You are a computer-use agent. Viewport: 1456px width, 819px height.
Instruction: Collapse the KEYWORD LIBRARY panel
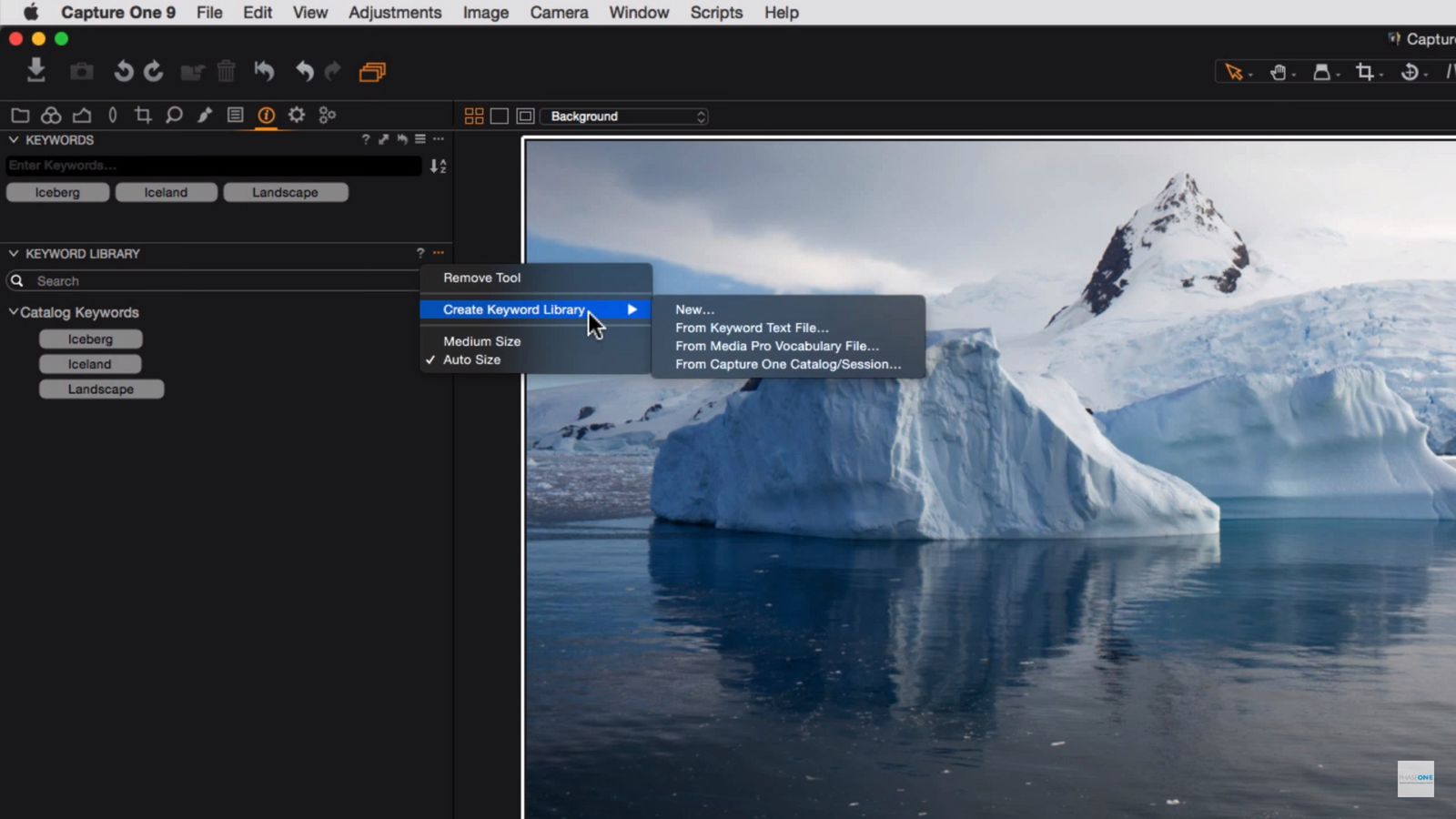pyautogui.click(x=14, y=253)
